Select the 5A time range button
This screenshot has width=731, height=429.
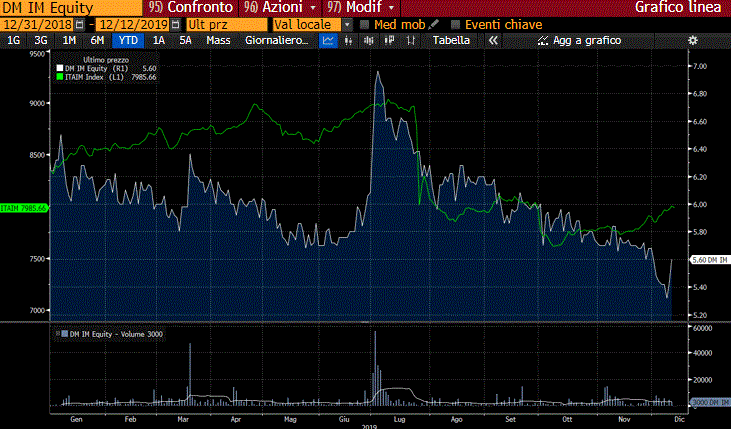[185, 40]
